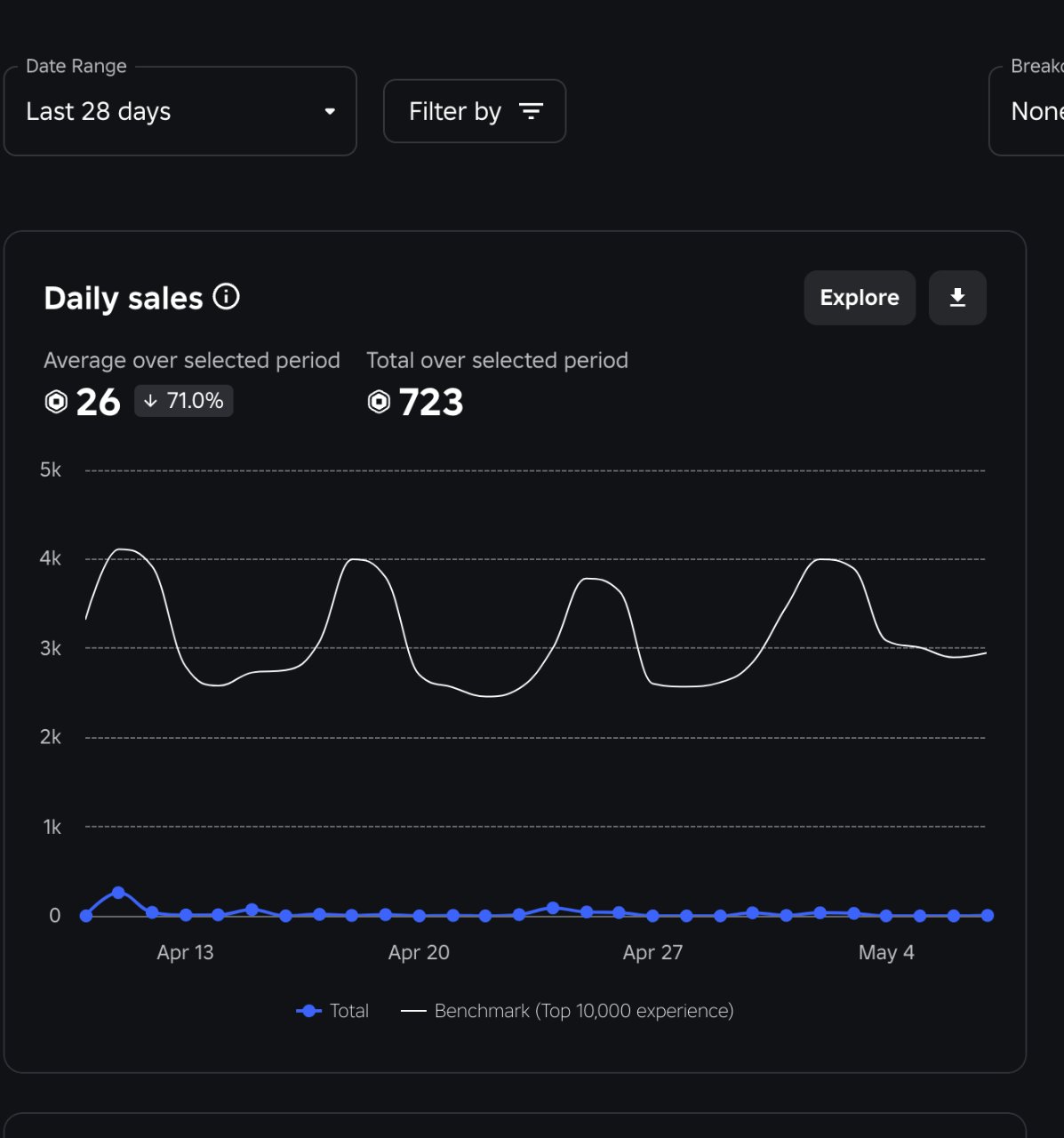Toggle the Benchmark series in chart legend
This screenshot has width=1064, height=1138.
567,1011
